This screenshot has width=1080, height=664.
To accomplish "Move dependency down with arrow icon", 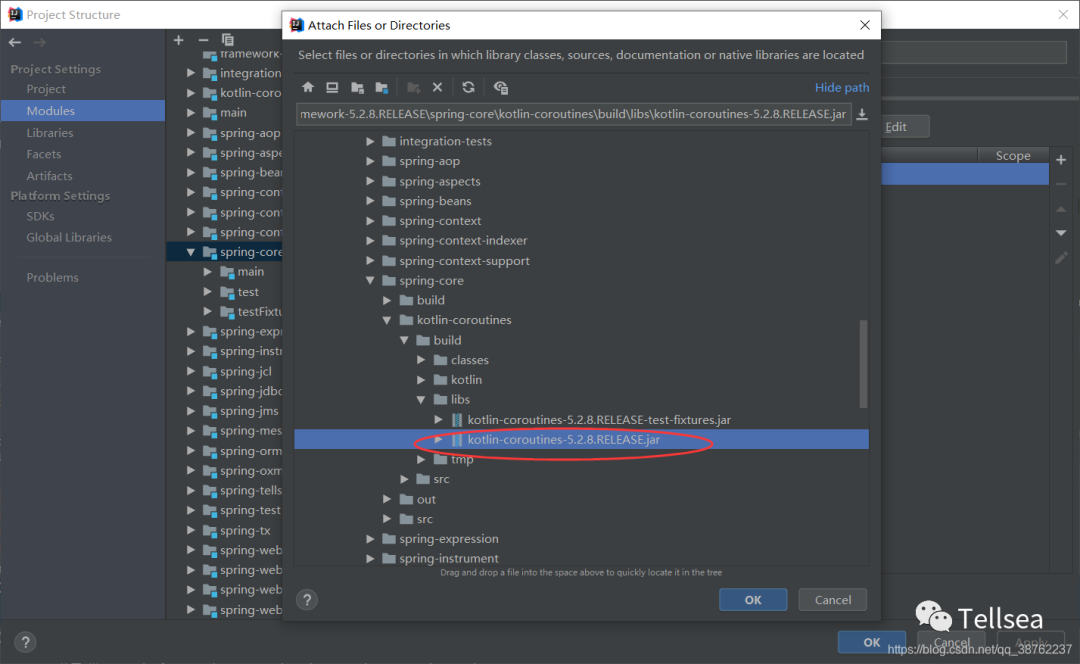I will coord(1061,233).
